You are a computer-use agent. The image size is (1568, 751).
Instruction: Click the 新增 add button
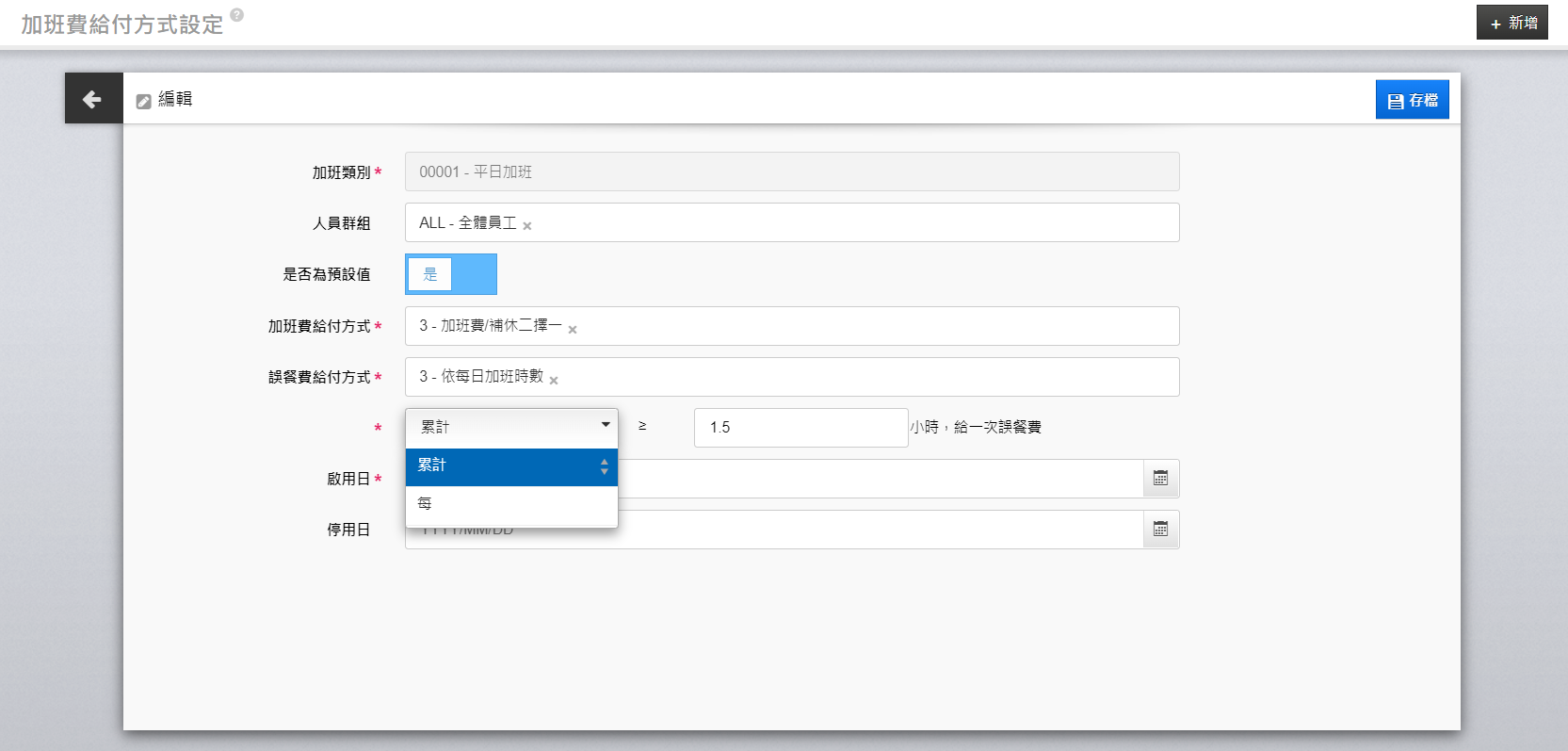[x=1511, y=23]
